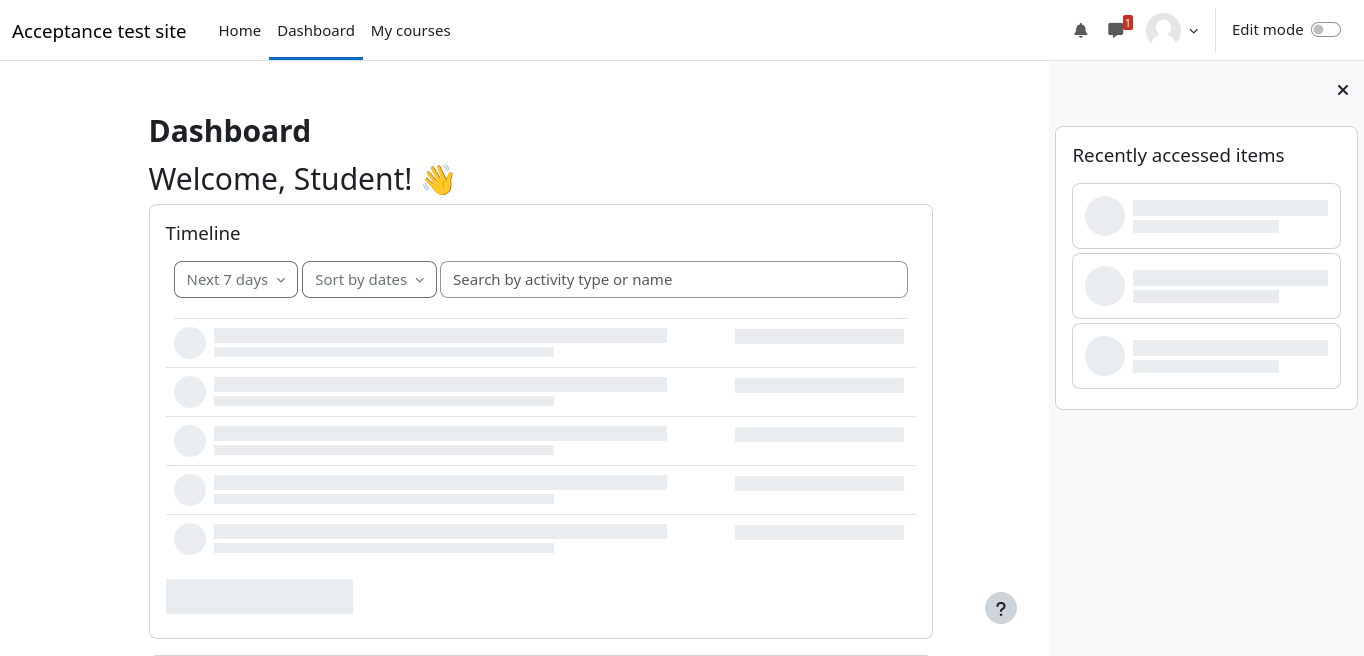The width and height of the screenshot is (1364, 656).
Task: Open the Sort by dates dropdown
Action: tap(369, 280)
